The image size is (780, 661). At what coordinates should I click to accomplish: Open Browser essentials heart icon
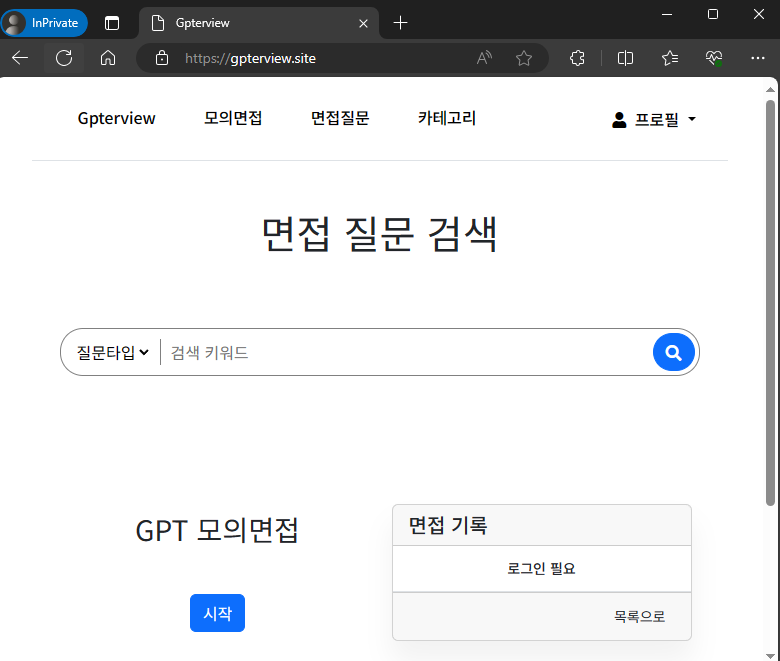pos(714,58)
